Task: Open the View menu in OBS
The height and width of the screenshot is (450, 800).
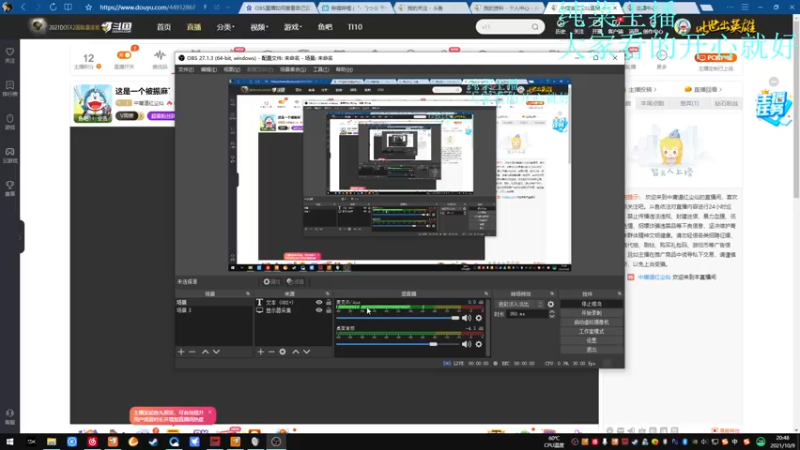Action: 232,69
